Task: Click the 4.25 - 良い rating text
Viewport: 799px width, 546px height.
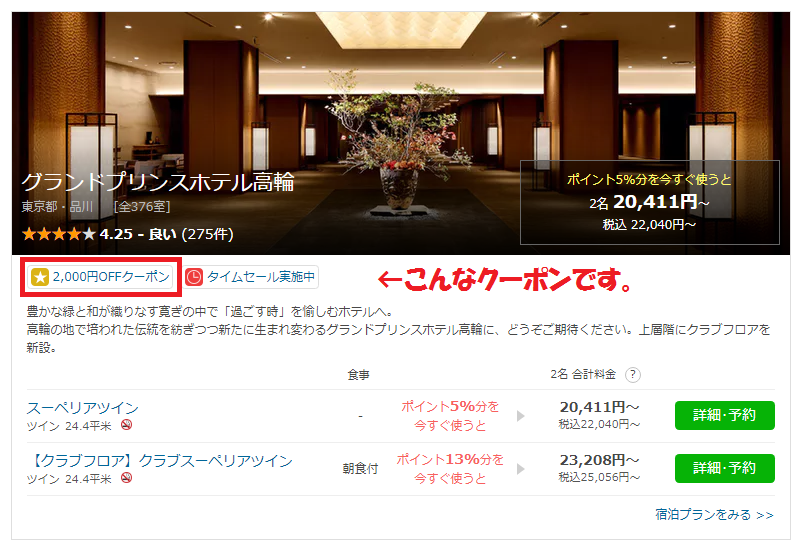Action: 138,234
